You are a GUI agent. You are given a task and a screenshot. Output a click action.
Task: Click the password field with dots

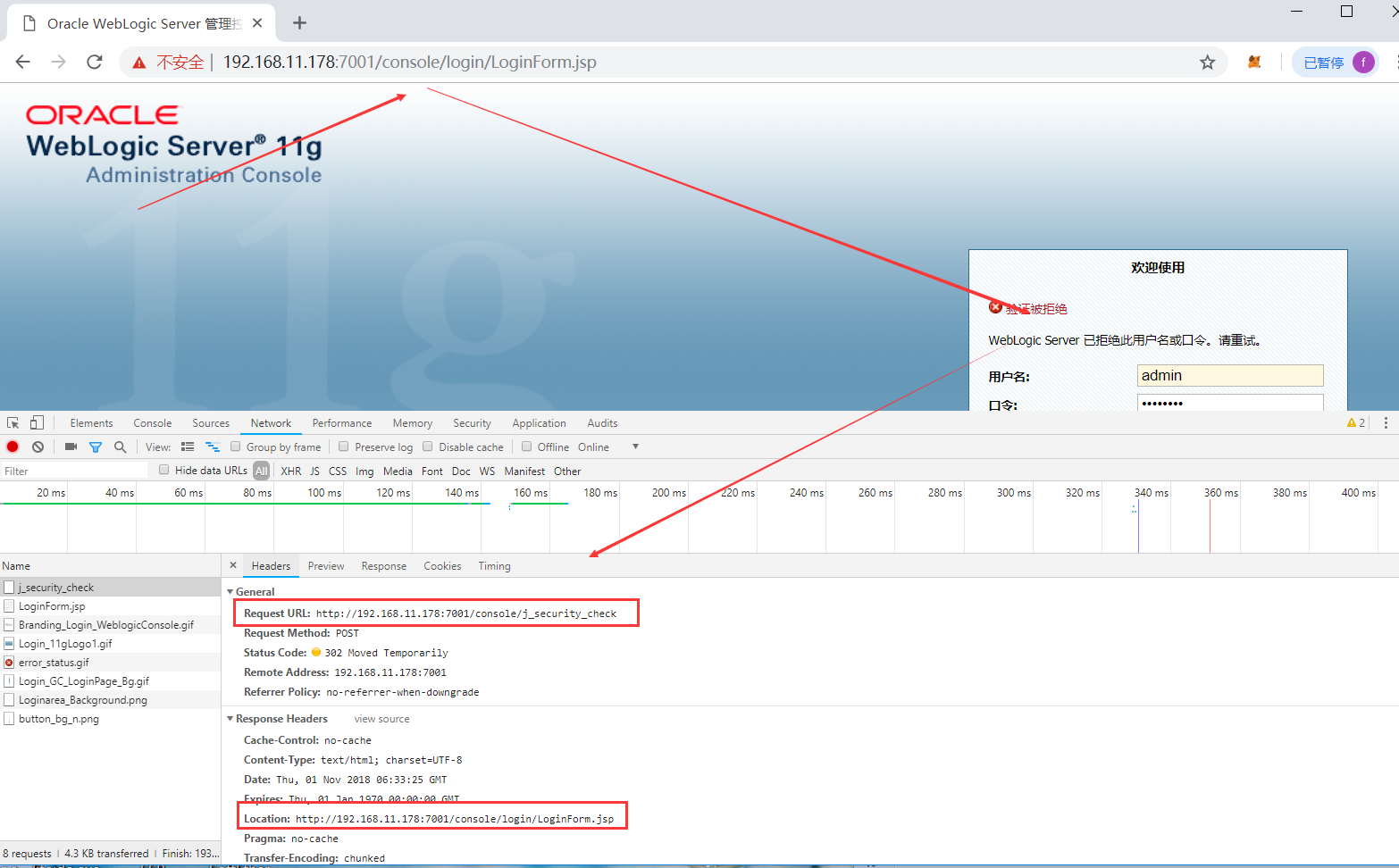tap(1230, 403)
